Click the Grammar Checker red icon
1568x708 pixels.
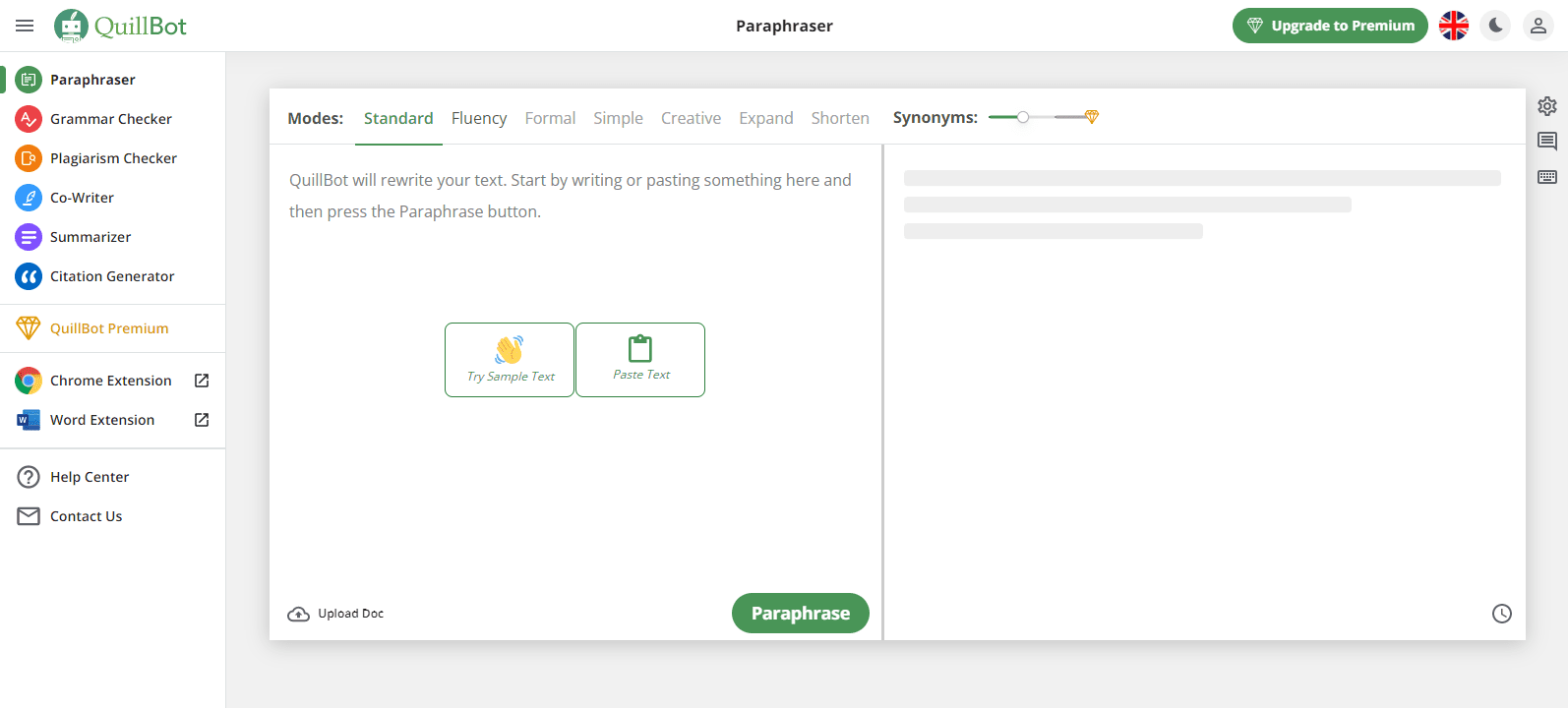click(x=29, y=119)
